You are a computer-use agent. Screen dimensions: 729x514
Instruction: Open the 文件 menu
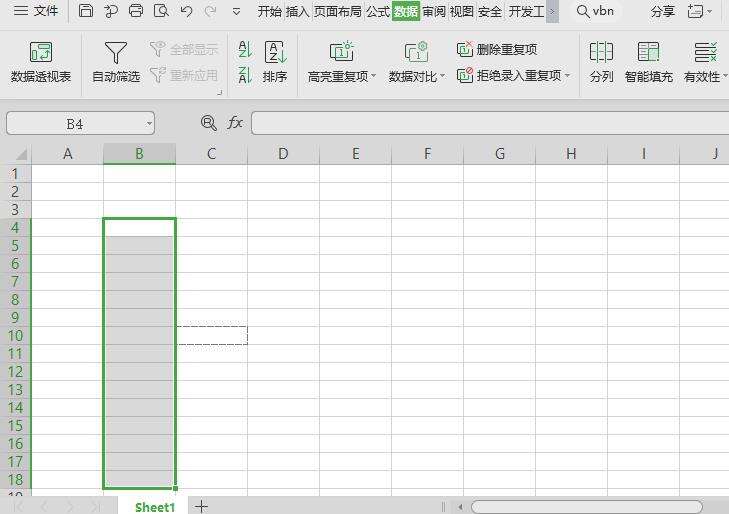point(36,11)
